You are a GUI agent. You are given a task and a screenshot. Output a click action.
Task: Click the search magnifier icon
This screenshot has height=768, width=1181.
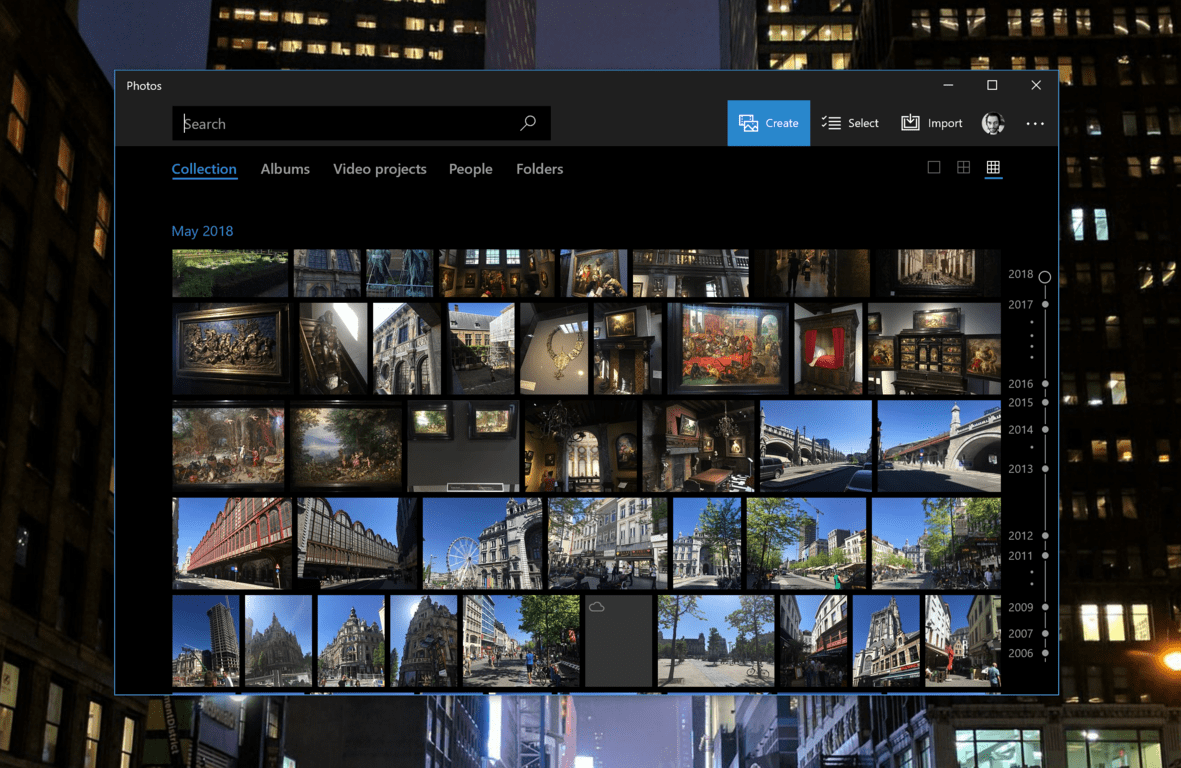click(528, 123)
